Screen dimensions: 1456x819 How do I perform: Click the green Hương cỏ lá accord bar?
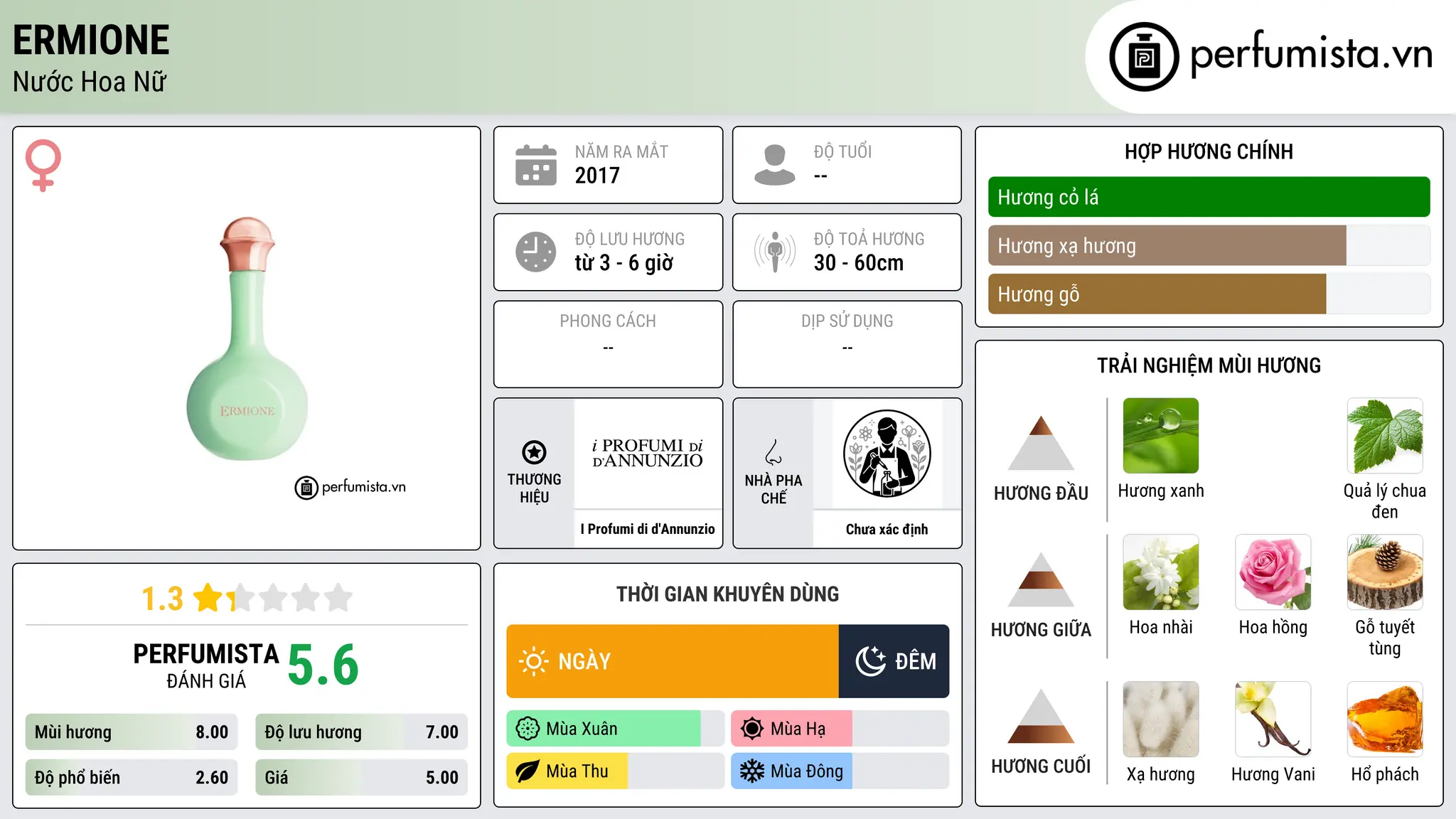coord(1209,197)
